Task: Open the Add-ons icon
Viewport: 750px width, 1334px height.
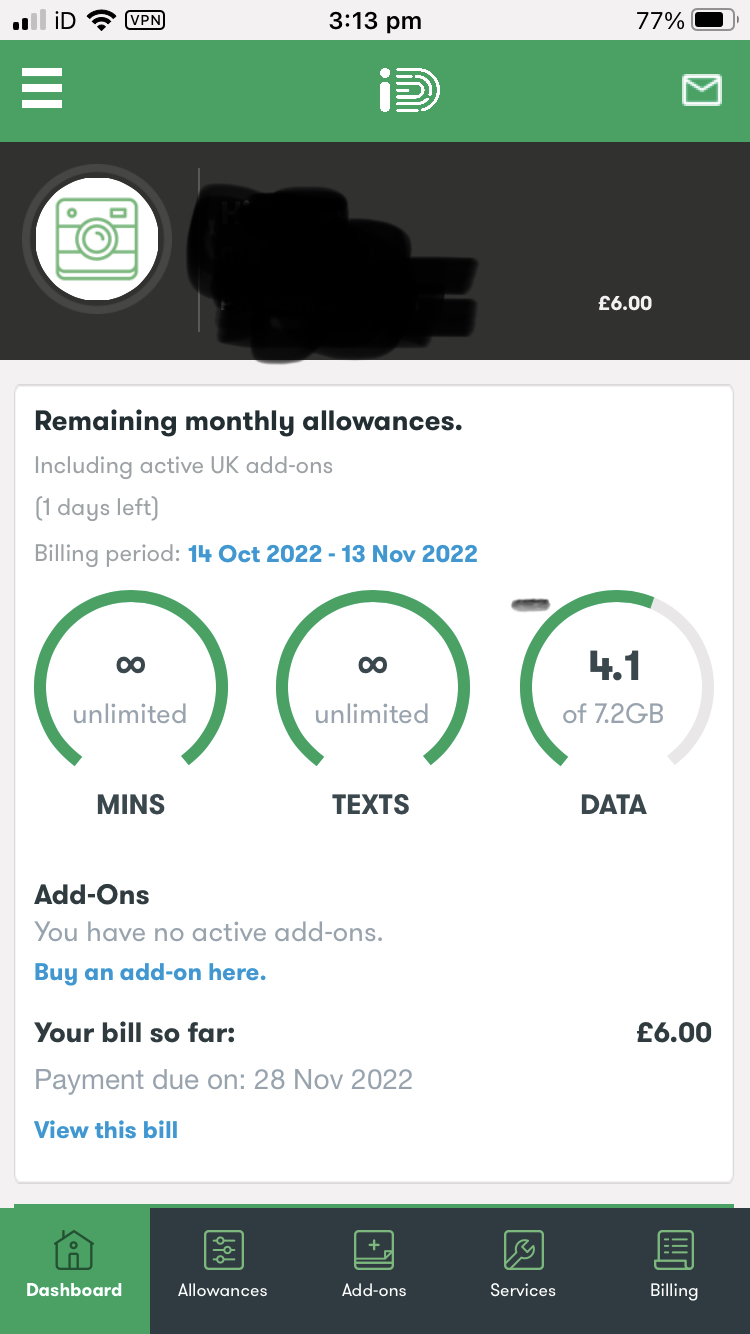Action: point(374,1251)
